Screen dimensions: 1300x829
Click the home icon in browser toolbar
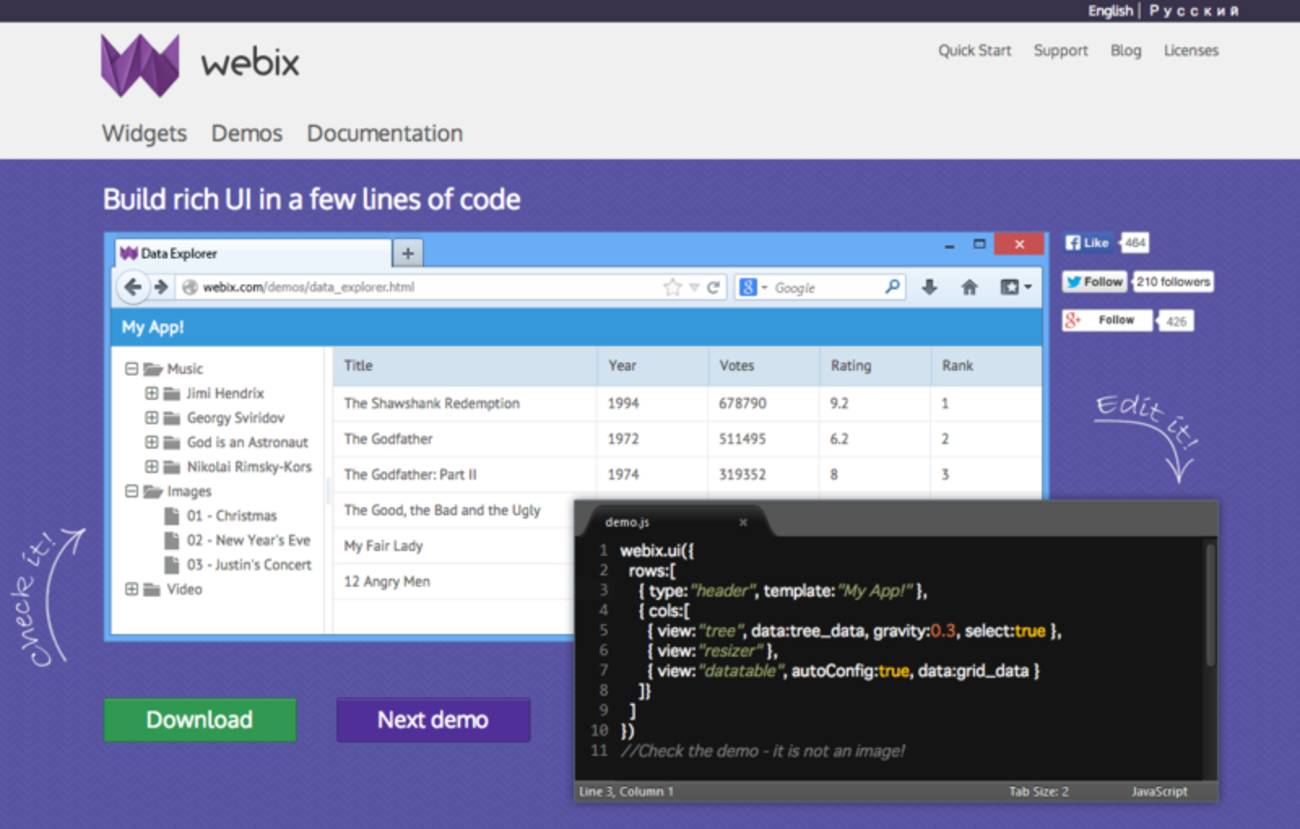[968, 288]
